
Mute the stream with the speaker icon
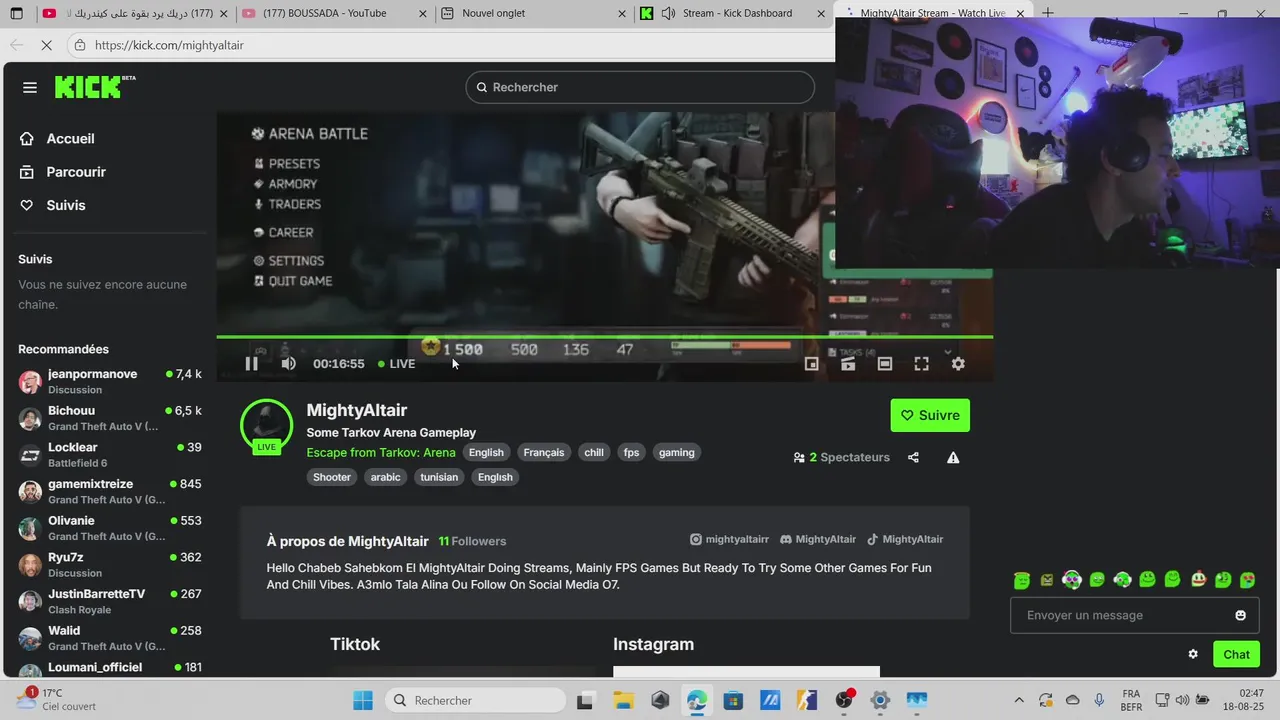(289, 363)
